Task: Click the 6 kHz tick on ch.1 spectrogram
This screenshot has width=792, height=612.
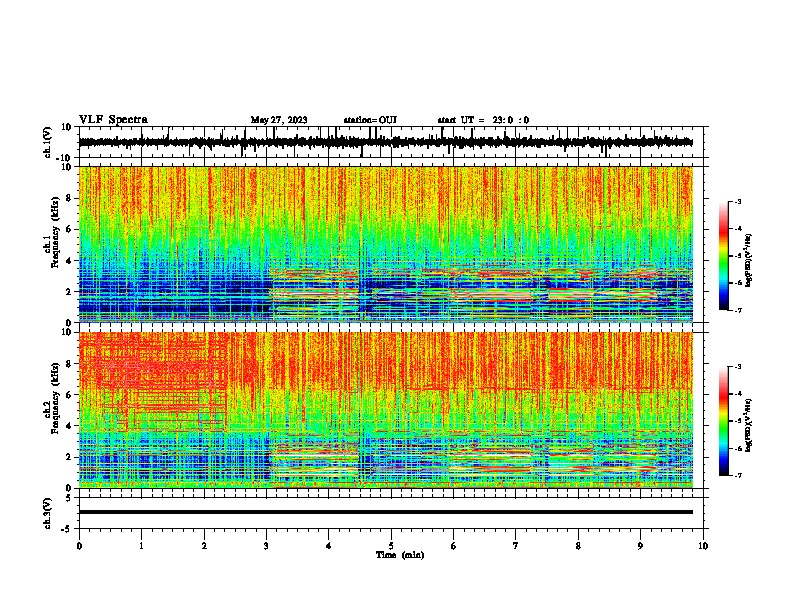Action: click(x=70, y=229)
